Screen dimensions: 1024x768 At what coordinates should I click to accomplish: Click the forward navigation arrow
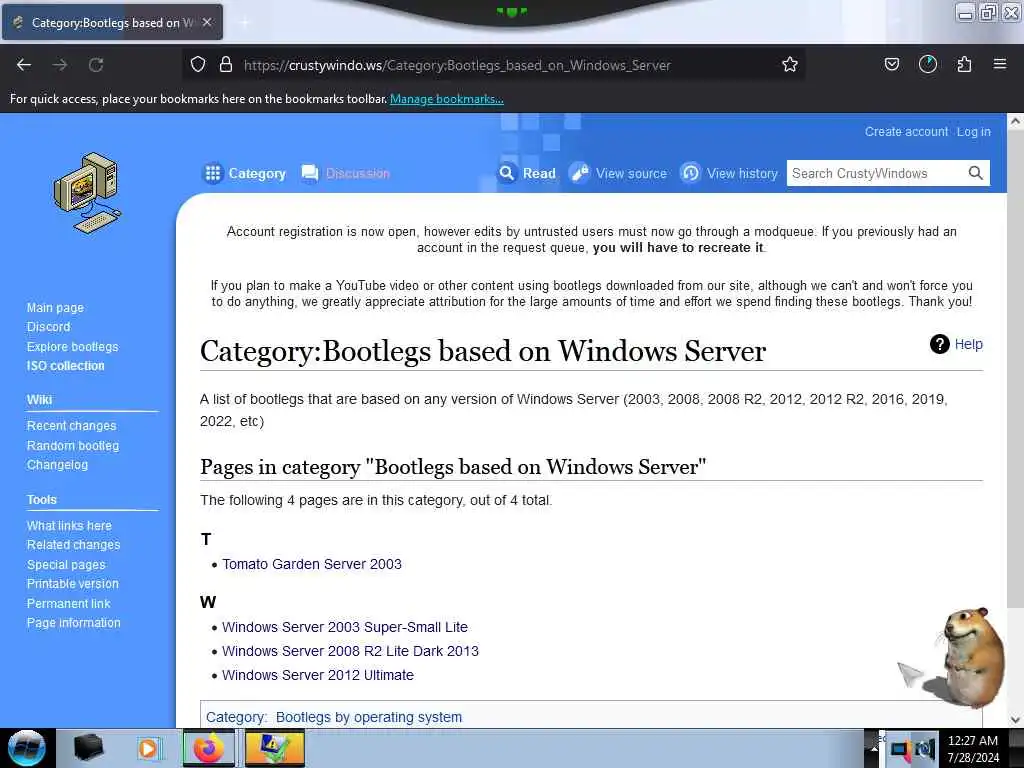pos(60,65)
